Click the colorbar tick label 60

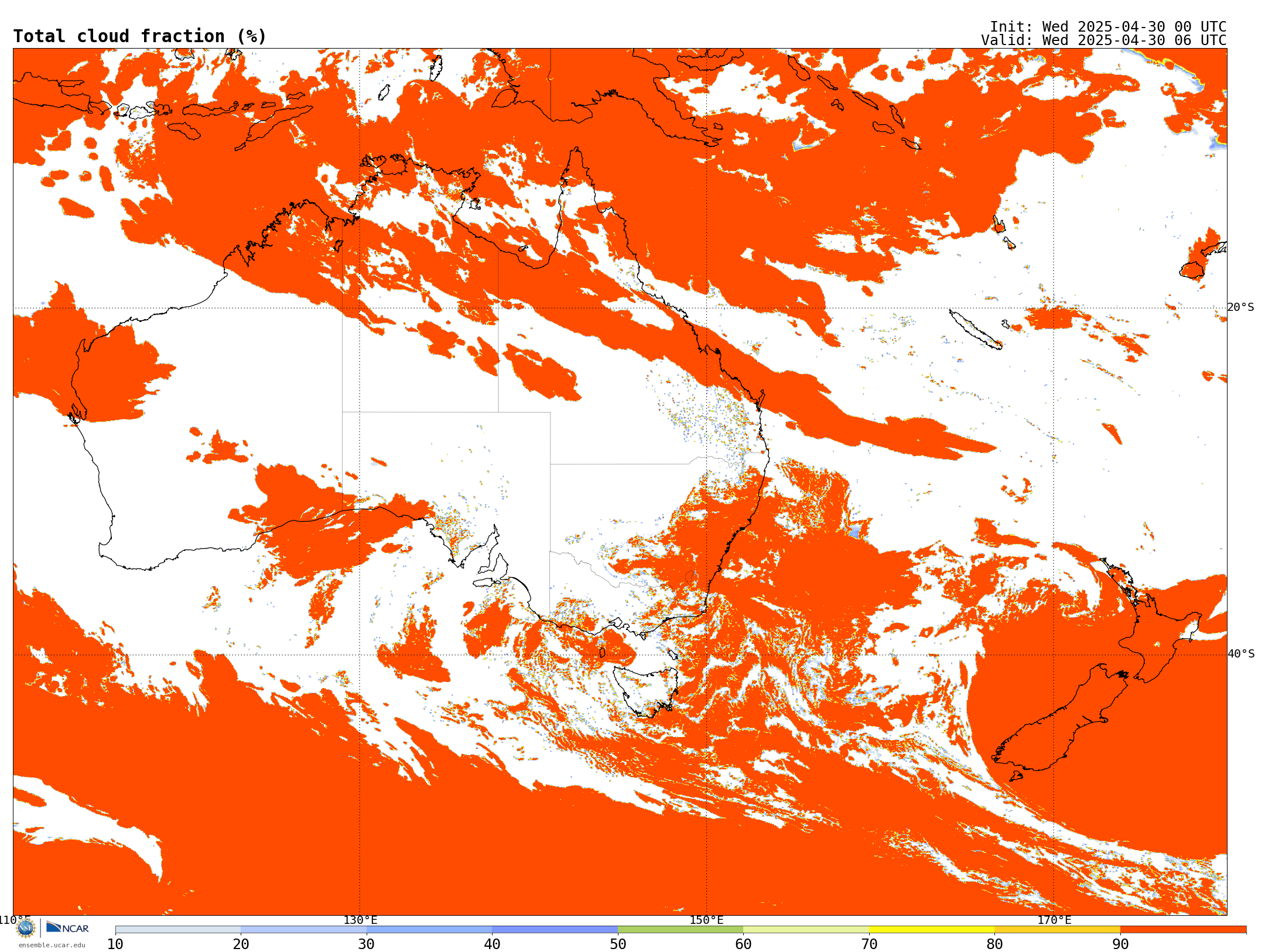pos(743,944)
